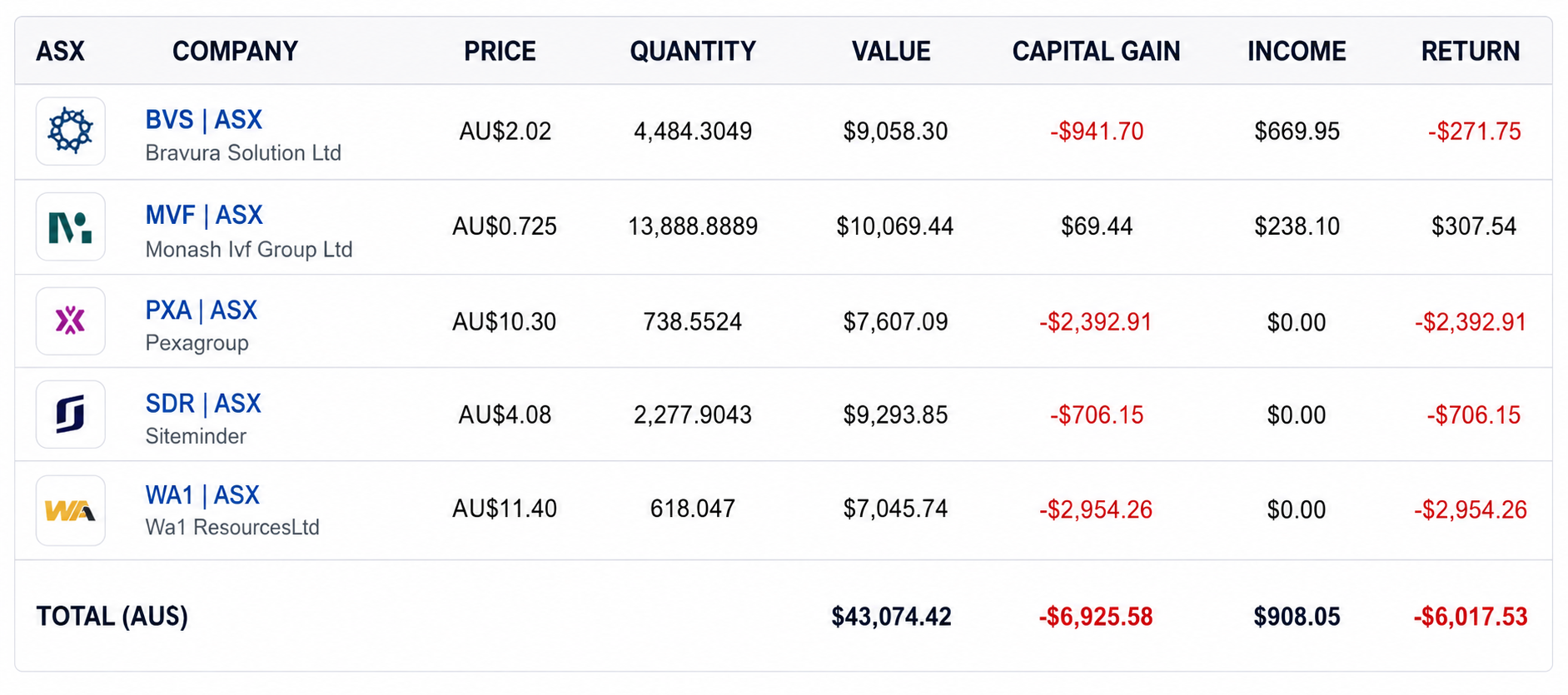
Task: Click the AU$10.30 price cell
Action: (505, 322)
